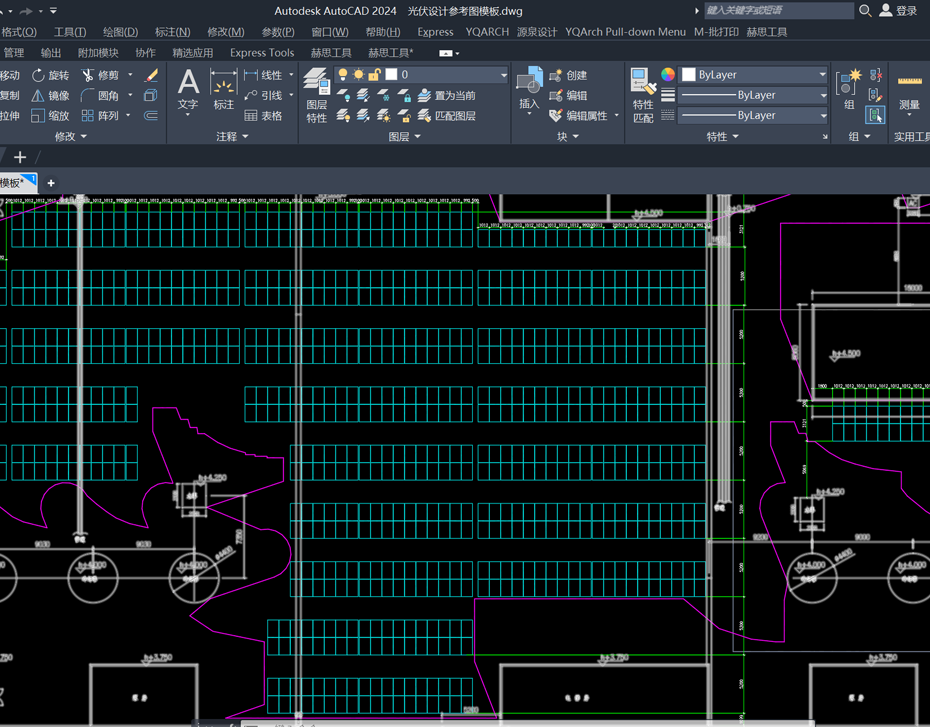Image resolution: width=930 pixels, height=727 pixels.
Task: Toggle layer 0 lock icon
Action: click(374, 74)
